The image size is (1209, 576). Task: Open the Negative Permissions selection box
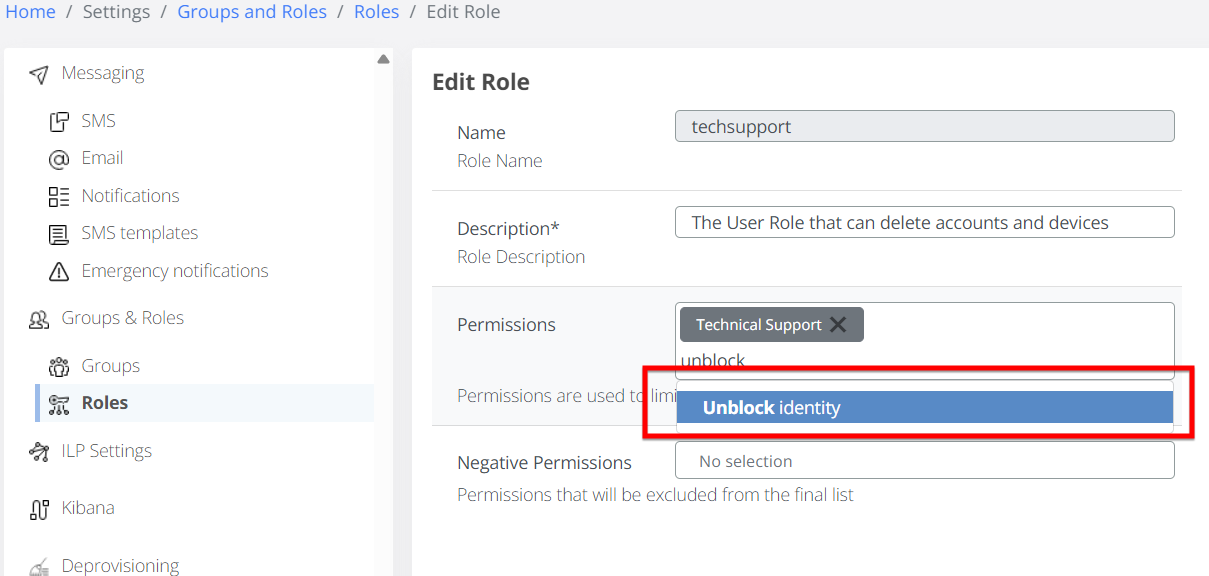924,461
